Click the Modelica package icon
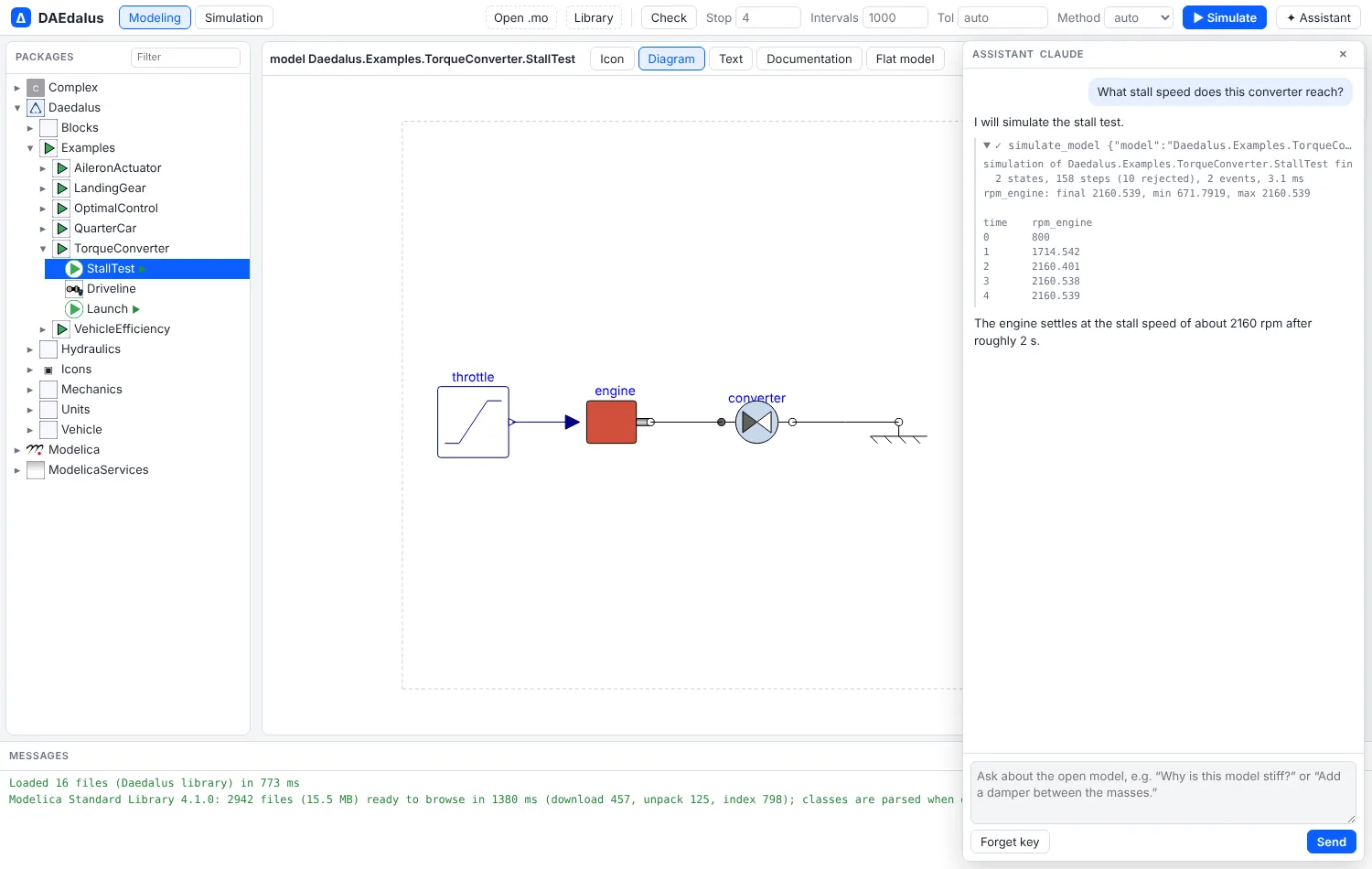 click(x=36, y=450)
